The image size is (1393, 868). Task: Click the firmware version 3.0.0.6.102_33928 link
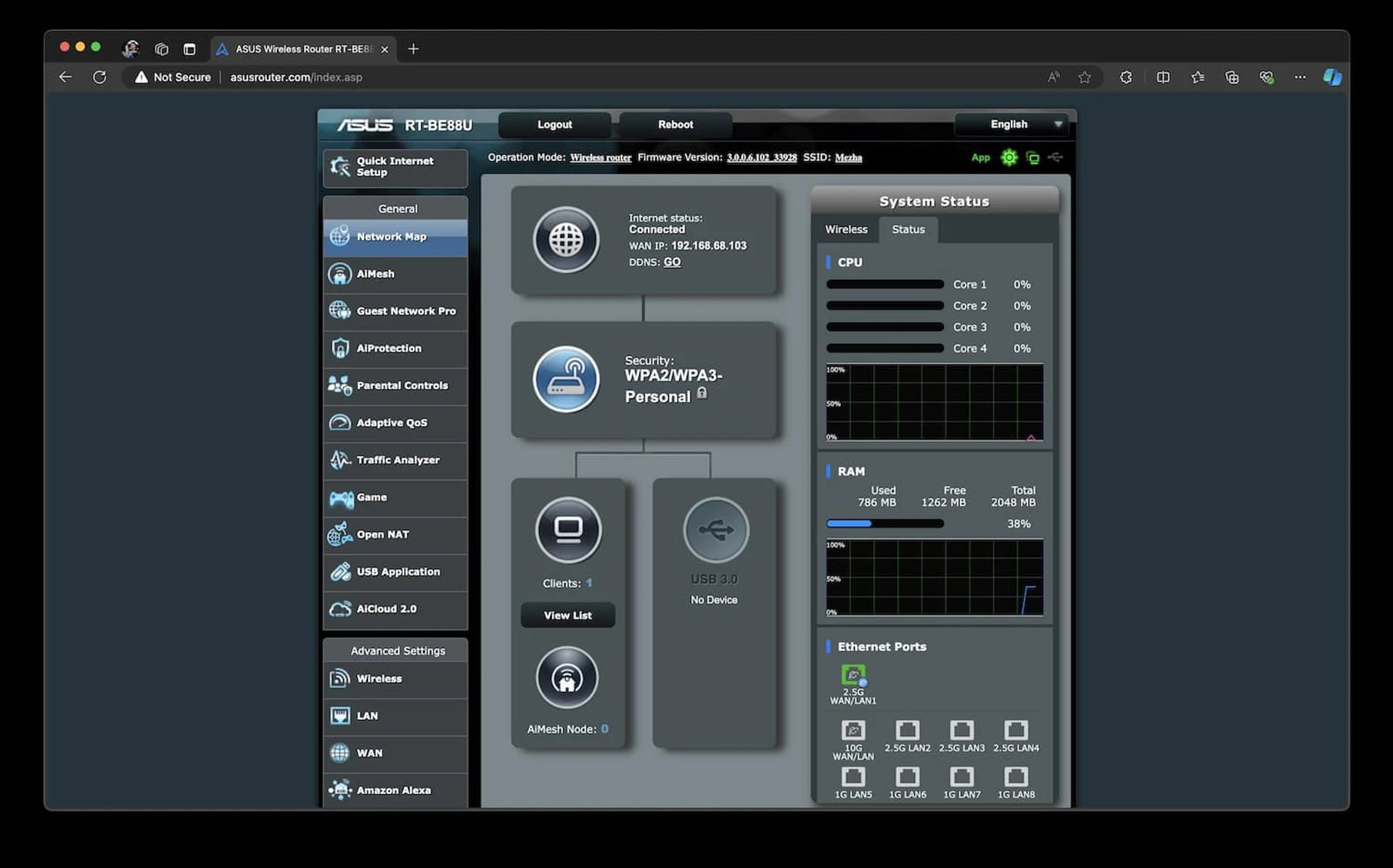click(762, 157)
